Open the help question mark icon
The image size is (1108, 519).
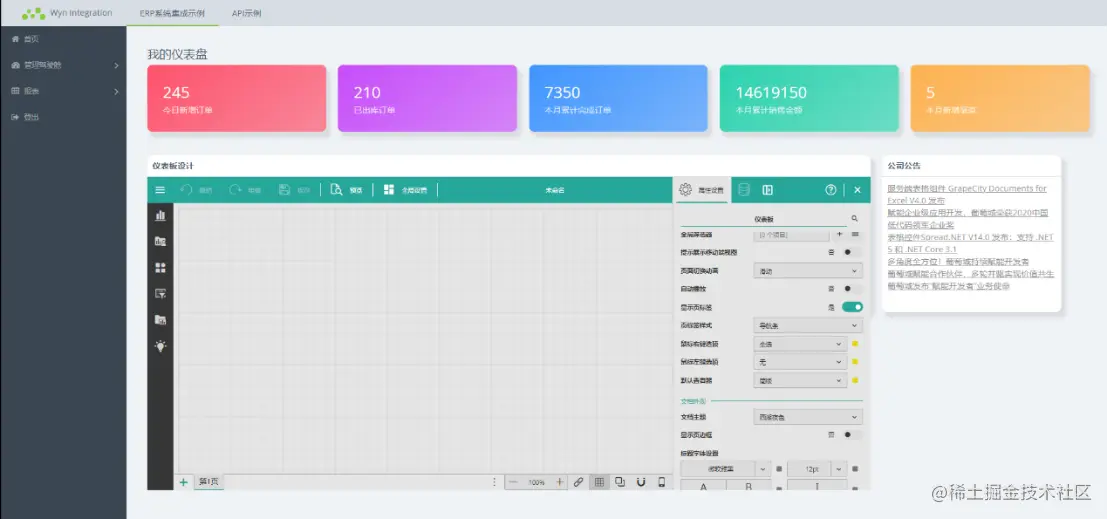click(831, 189)
